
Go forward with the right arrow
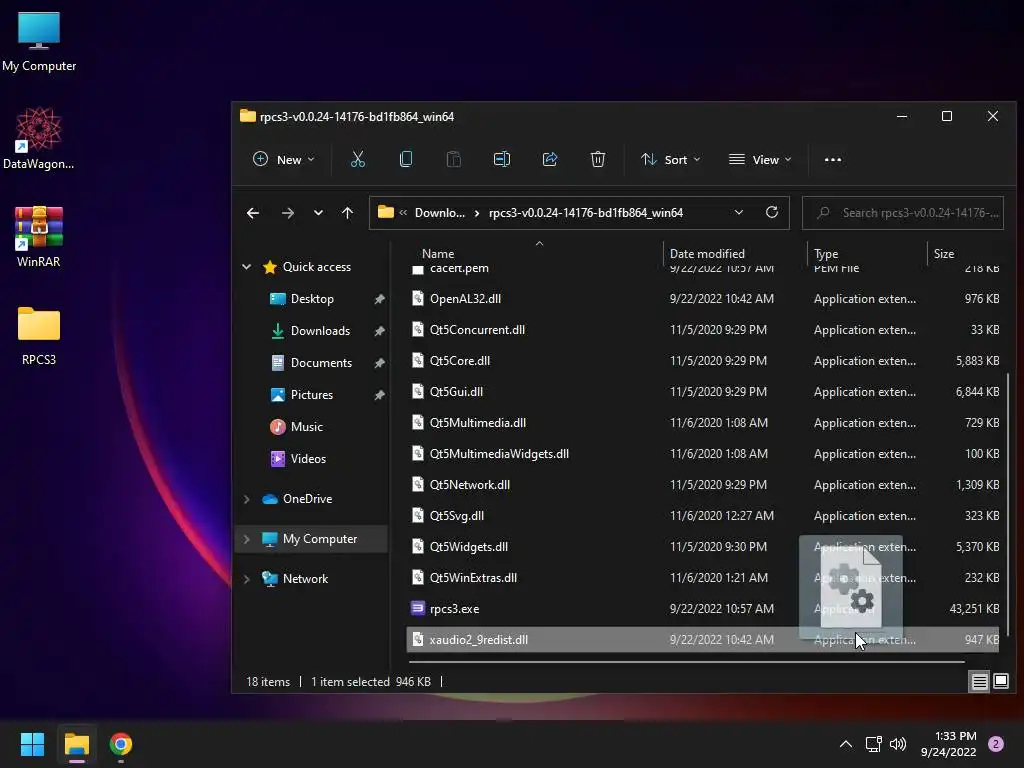point(287,213)
